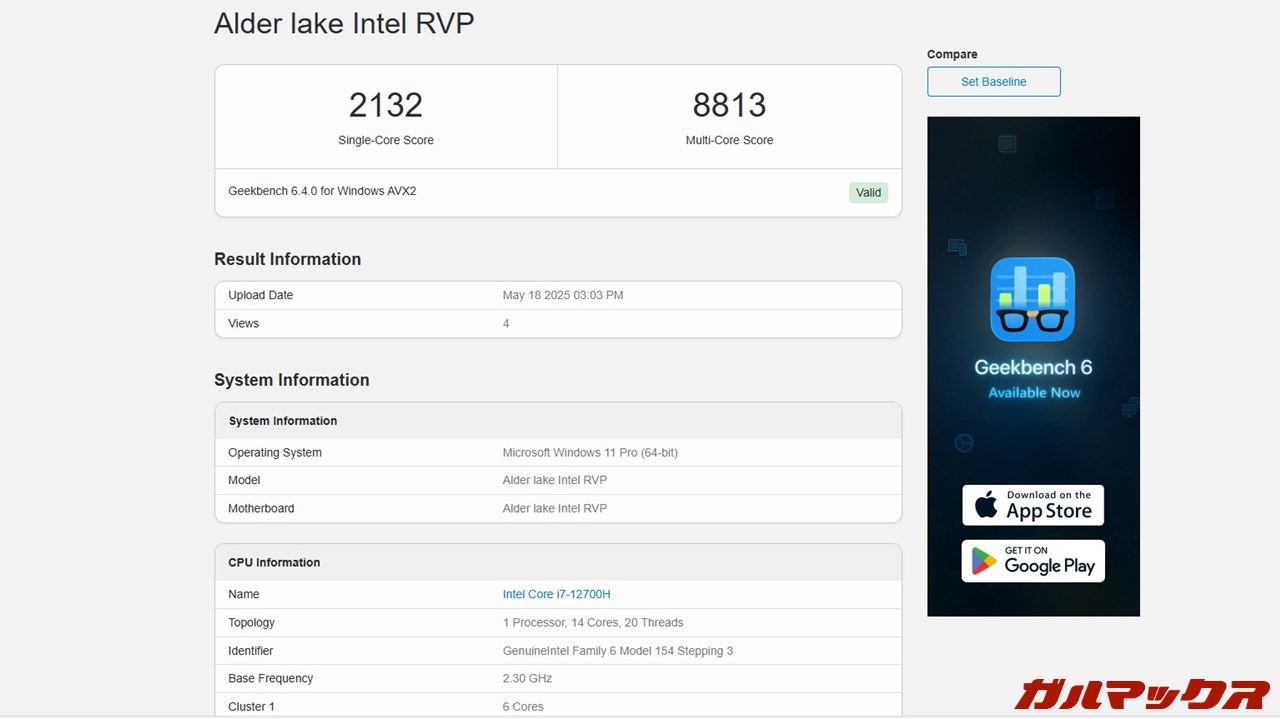Click the Geekbench 6.4.0 for Windows AVX2 text
Screen dimensions: 1280x719
322,191
